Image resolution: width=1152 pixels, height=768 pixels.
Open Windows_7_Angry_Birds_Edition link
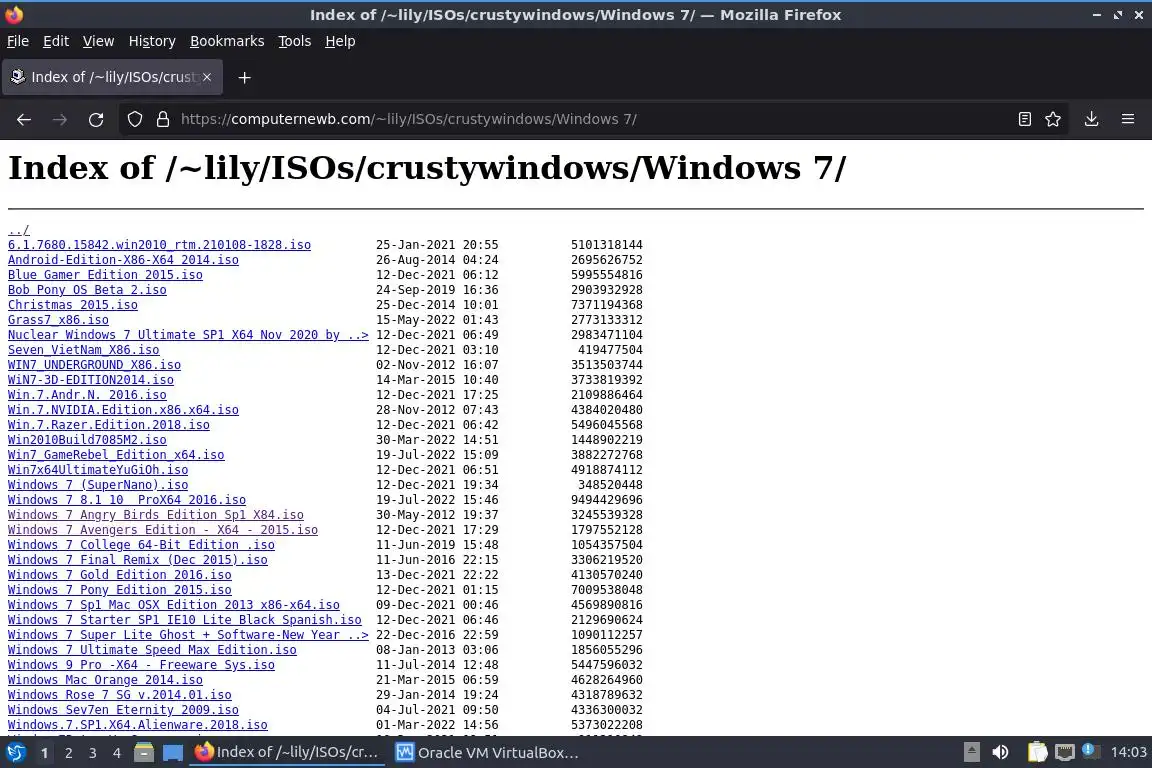(x=156, y=514)
